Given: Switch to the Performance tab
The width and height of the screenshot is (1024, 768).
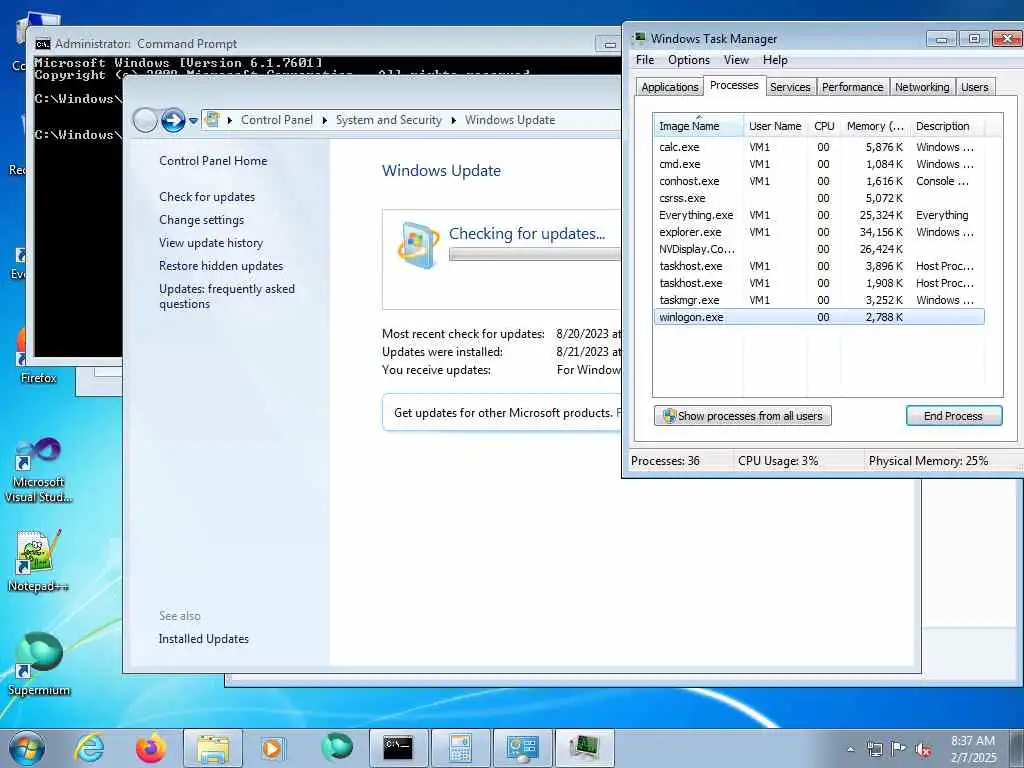Looking at the screenshot, I should tap(852, 87).
